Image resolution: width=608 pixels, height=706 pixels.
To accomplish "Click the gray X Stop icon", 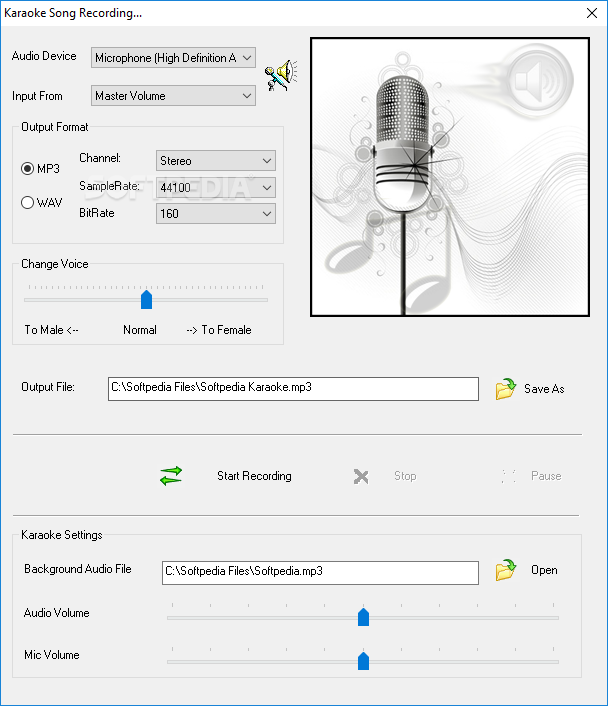I will pyautogui.click(x=361, y=476).
